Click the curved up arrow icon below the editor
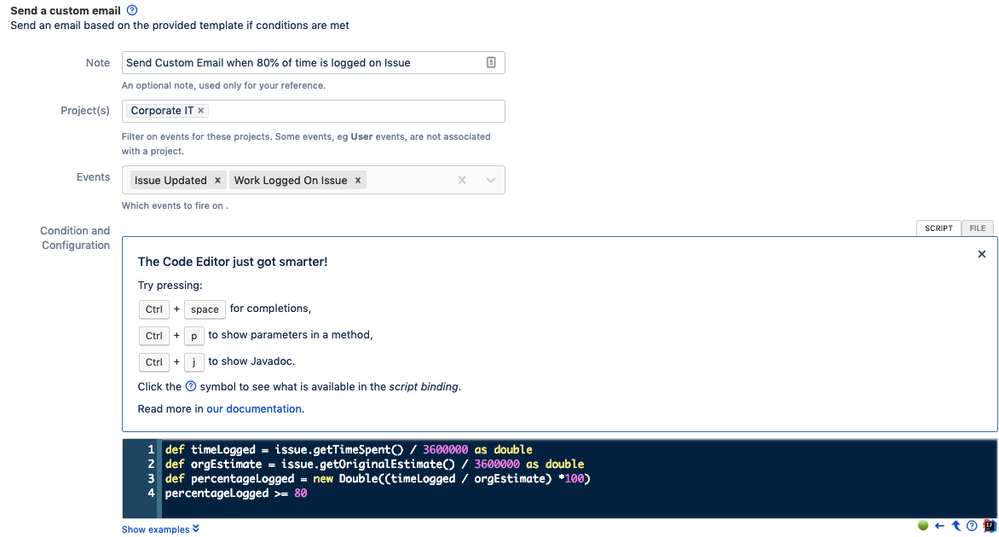999x537 pixels. click(x=956, y=526)
